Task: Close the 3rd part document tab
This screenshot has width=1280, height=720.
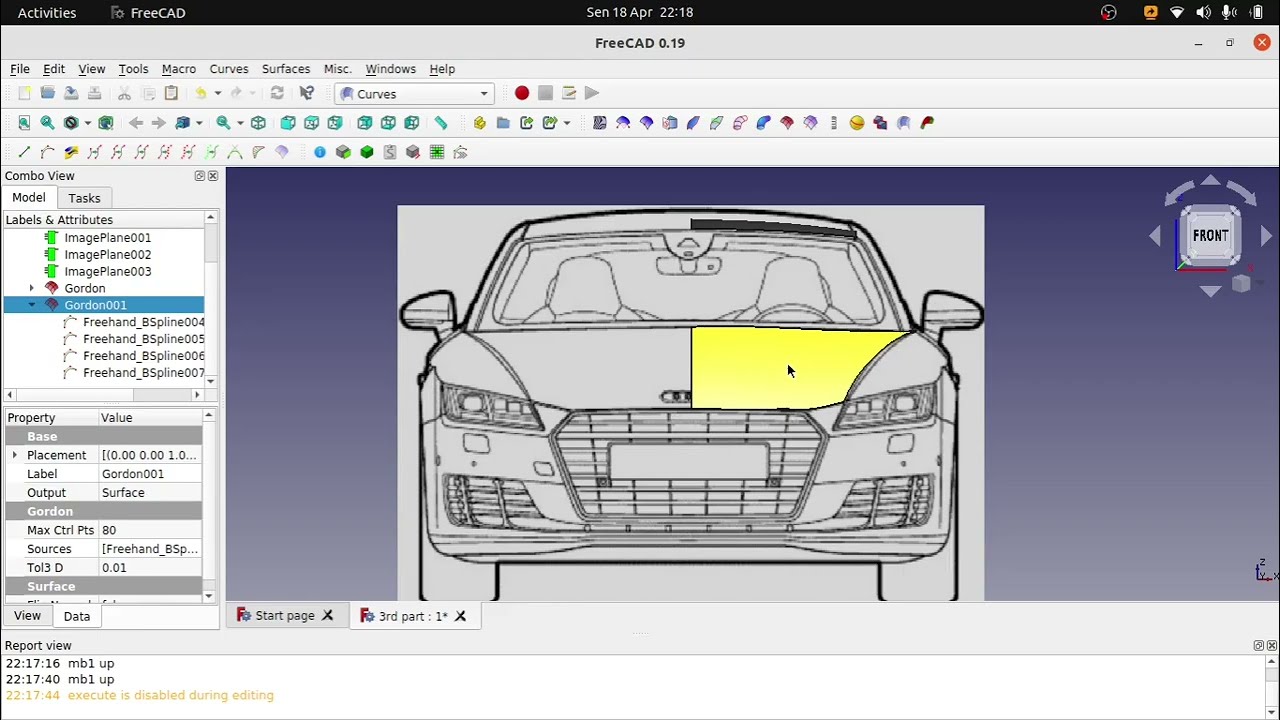Action: point(460,616)
